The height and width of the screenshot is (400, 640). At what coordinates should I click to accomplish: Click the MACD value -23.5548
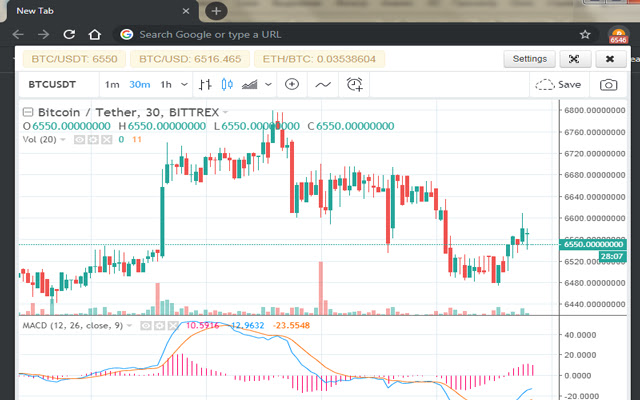coord(291,325)
